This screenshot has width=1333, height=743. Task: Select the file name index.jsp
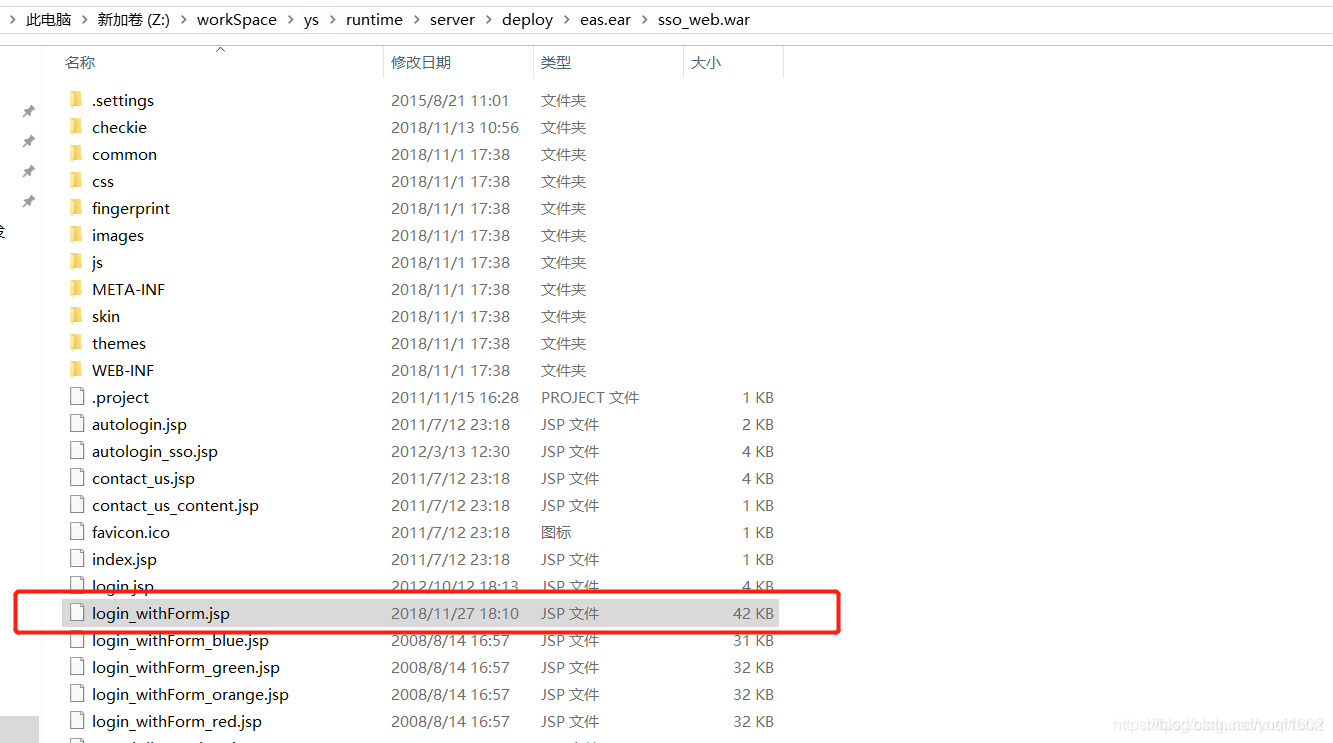pos(124,559)
